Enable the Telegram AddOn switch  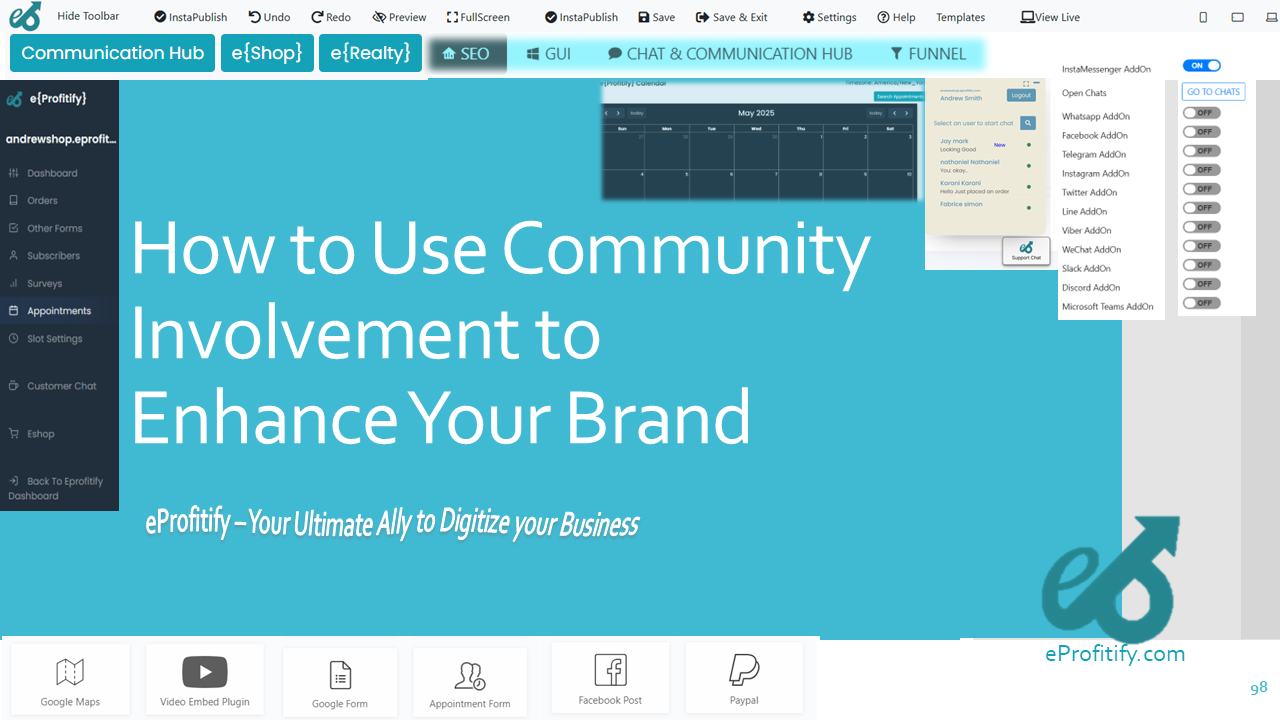point(1201,151)
